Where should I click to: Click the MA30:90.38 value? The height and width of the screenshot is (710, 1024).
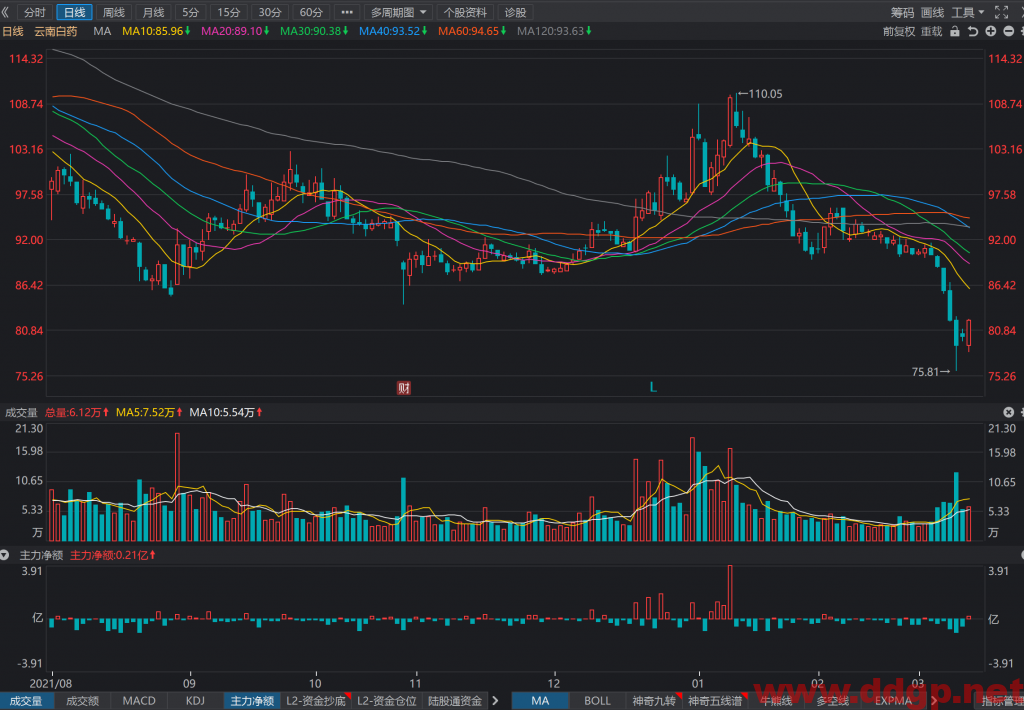[314, 31]
